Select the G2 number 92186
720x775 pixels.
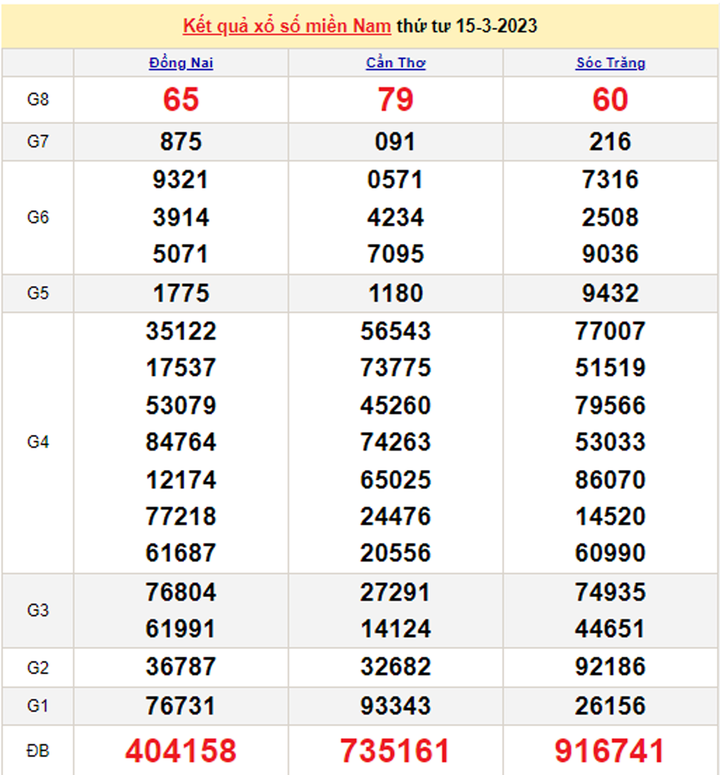pos(610,668)
